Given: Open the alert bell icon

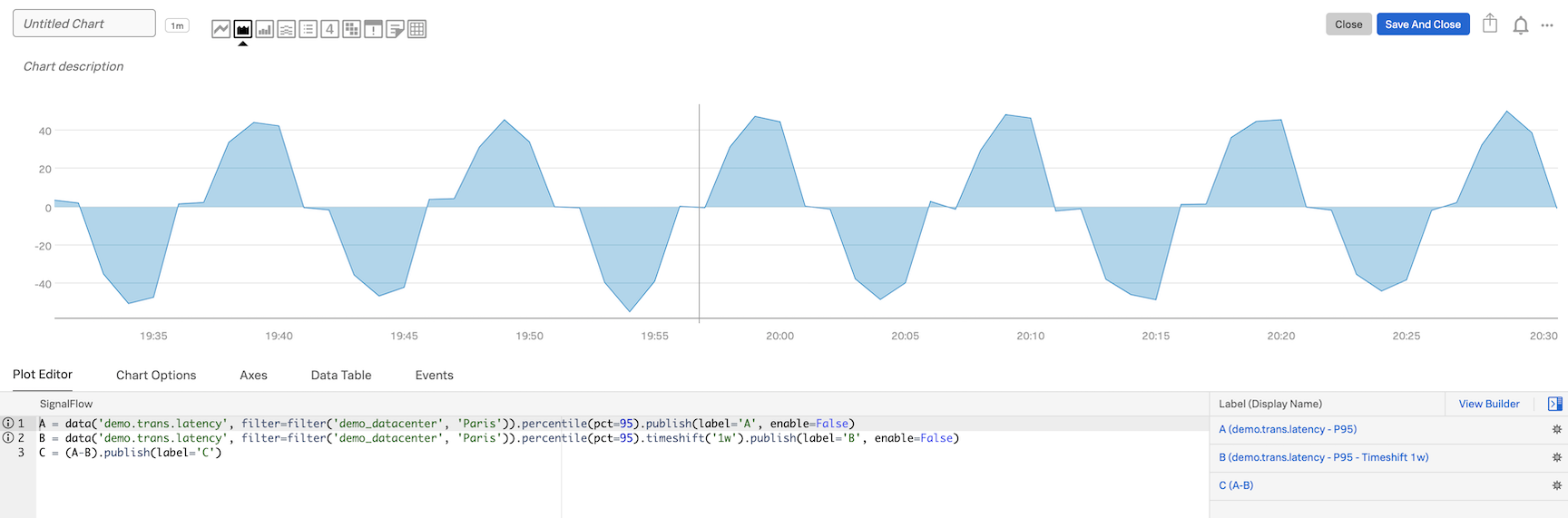Looking at the screenshot, I should pos(1521,25).
